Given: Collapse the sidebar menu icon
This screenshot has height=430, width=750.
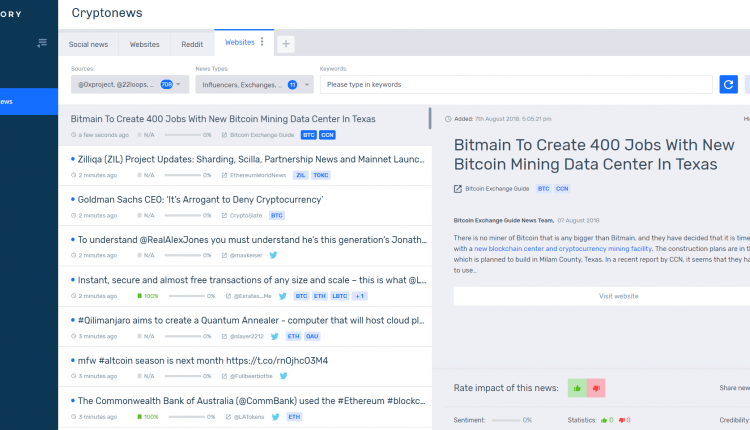Looking at the screenshot, I should coord(42,43).
